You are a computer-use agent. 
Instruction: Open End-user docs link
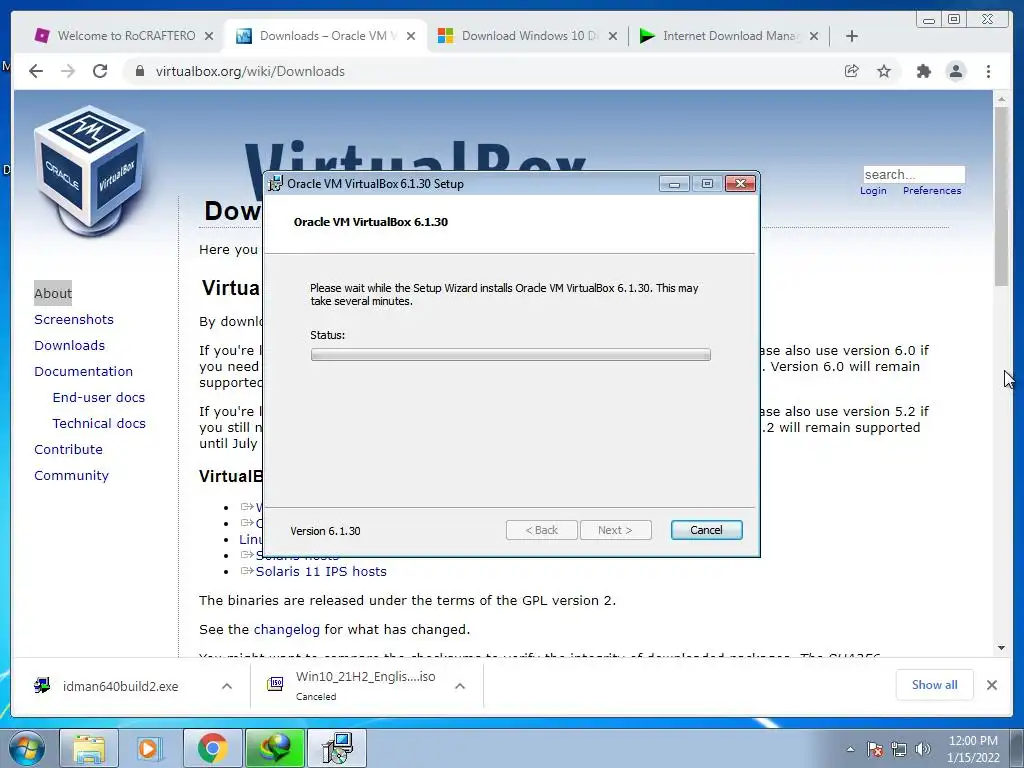[99, 398]
